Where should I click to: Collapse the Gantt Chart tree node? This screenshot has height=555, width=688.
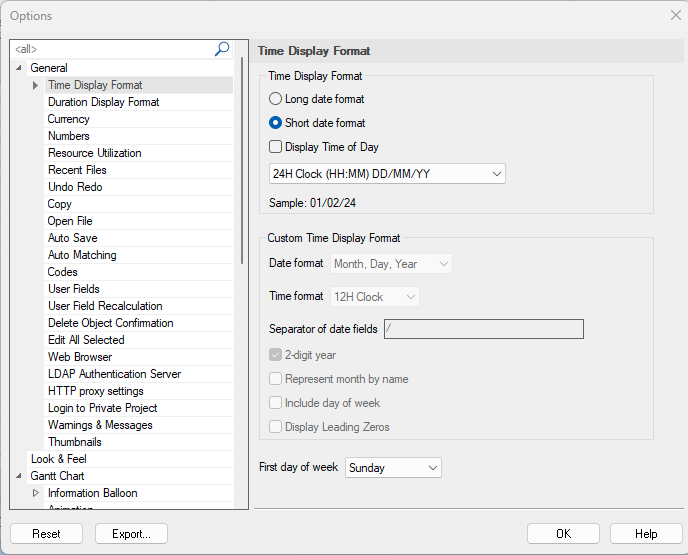click(19, 476)
